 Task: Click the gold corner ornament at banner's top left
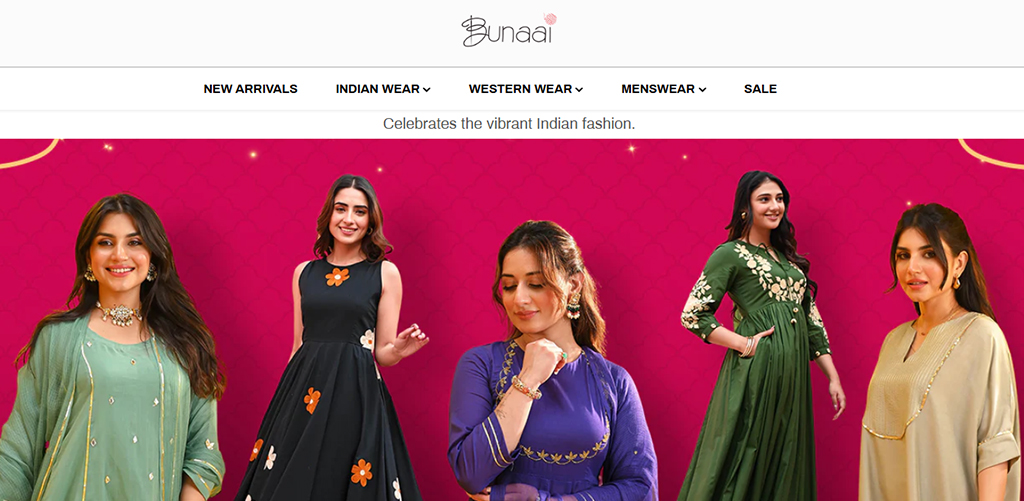(x=29, y=154)
